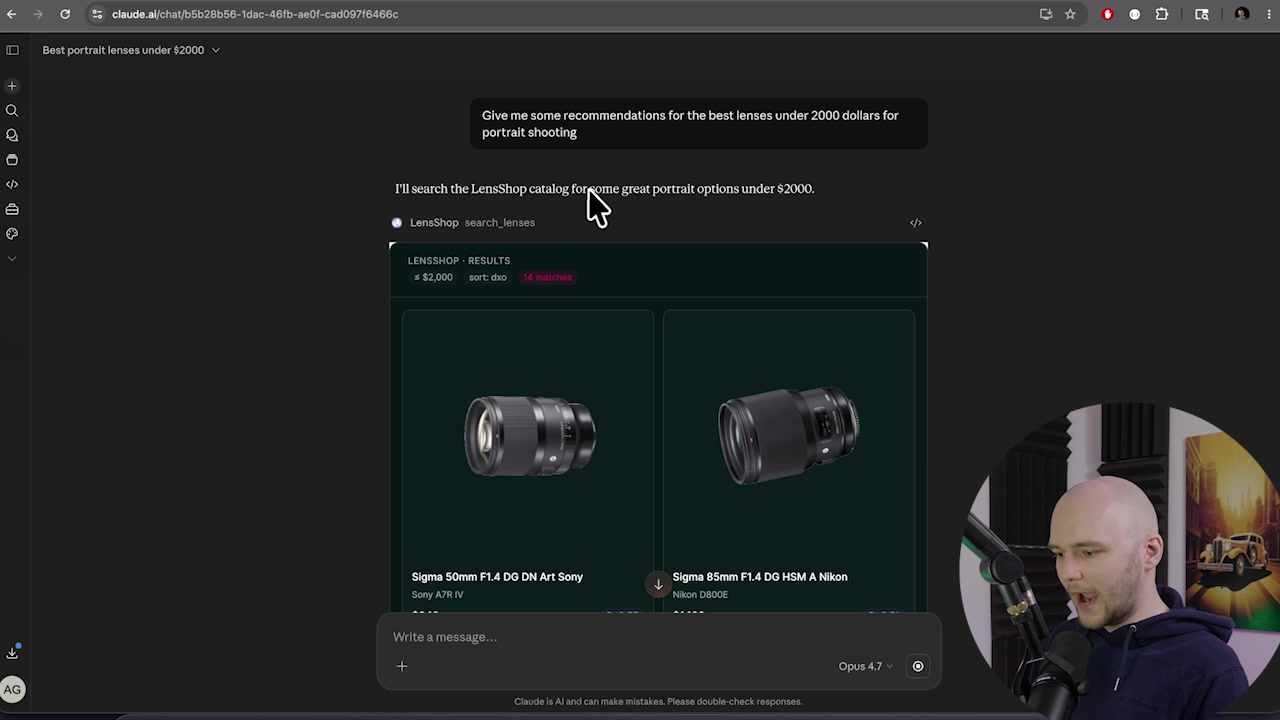1280x720 pixels.
Task: Open site information icon in address bar
Action: (97, 14)
